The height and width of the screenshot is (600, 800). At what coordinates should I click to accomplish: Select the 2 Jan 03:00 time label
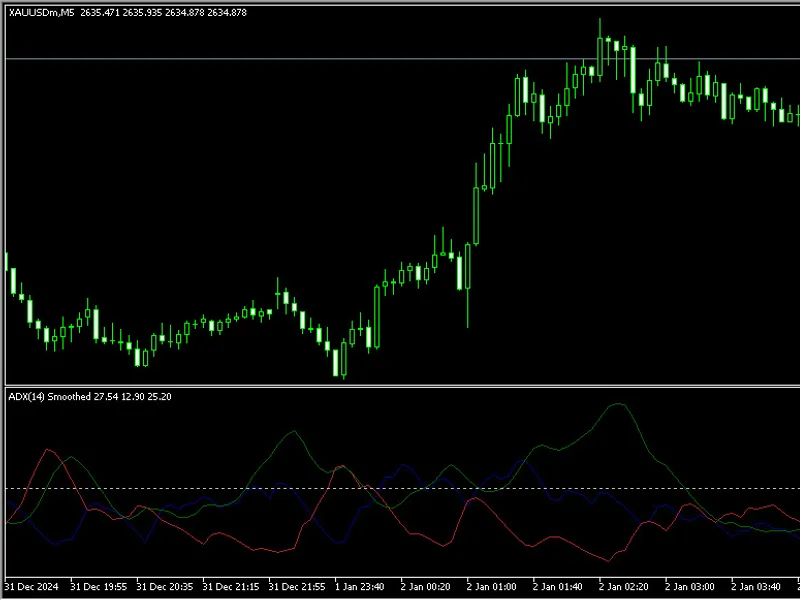pos(690,587)
